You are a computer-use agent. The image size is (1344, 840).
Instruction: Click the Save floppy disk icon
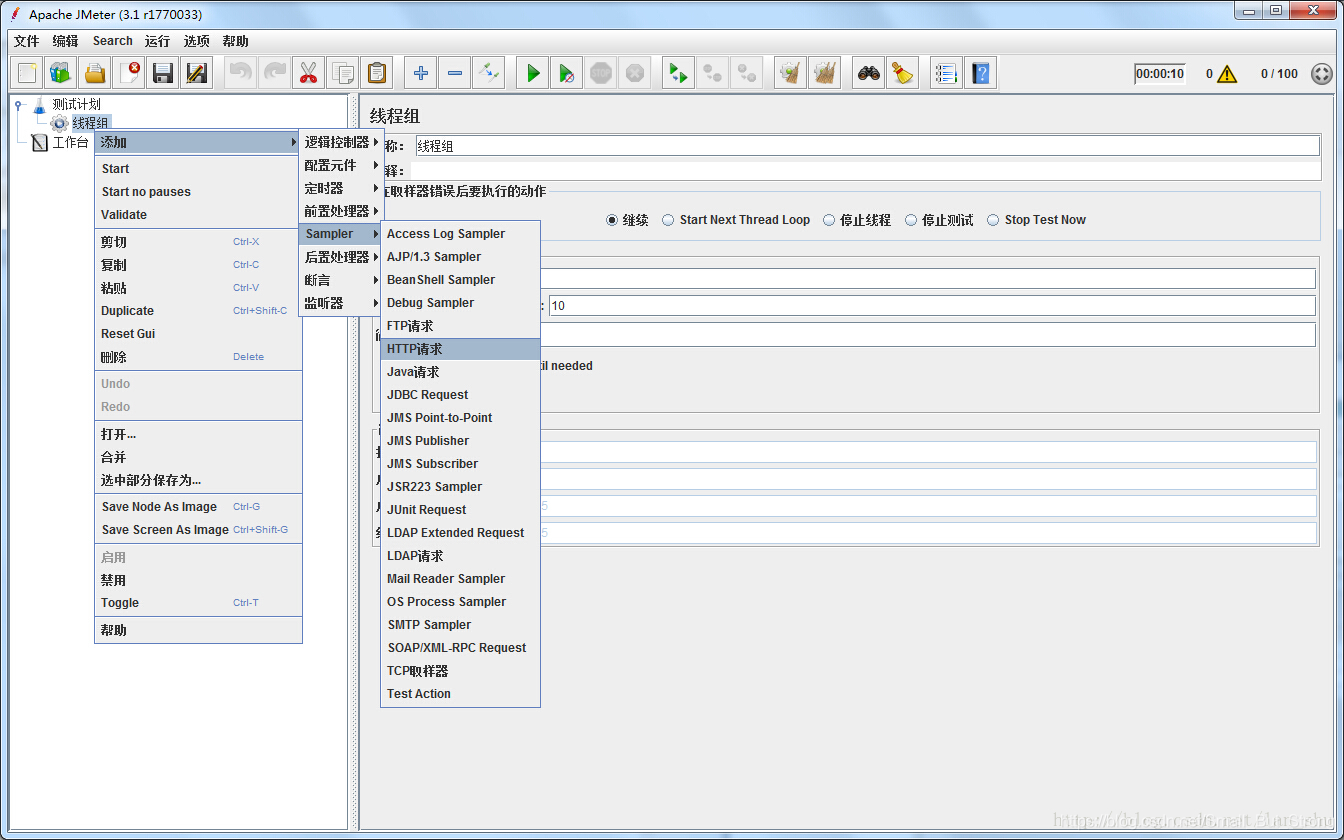point(163,73)
